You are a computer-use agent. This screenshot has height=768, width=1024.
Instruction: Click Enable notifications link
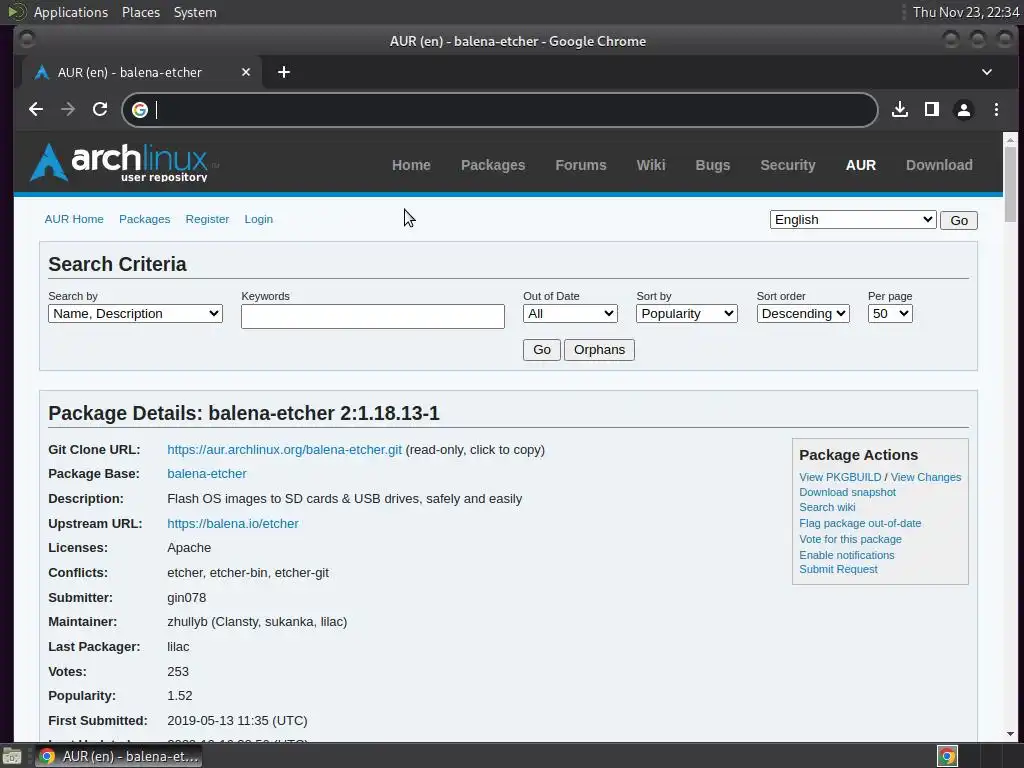pos(846,555)
